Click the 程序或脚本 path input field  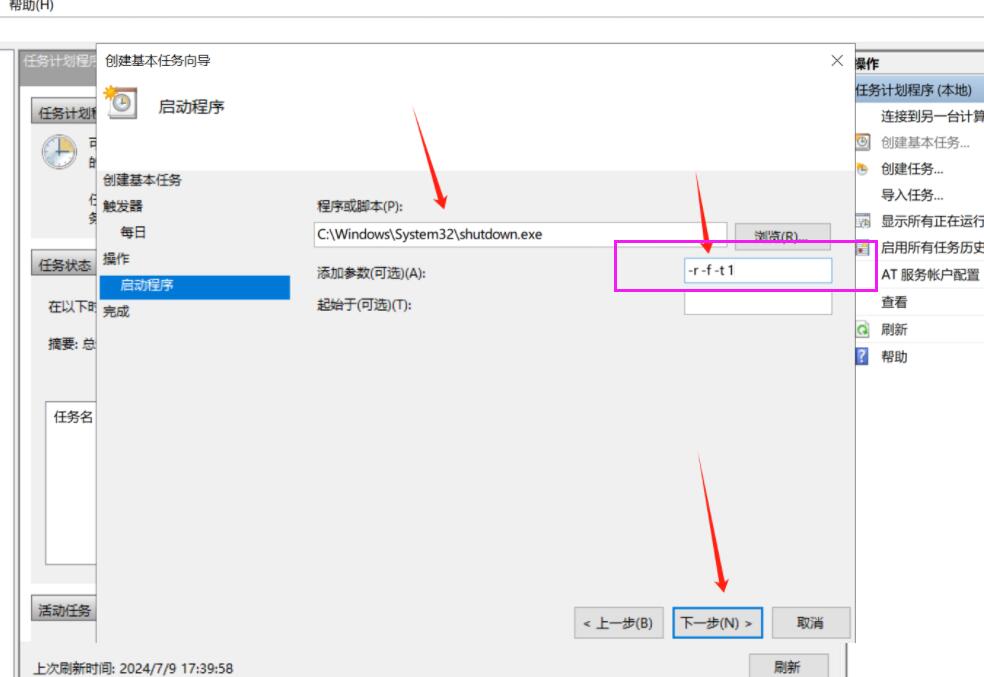(x=520, y=235)
